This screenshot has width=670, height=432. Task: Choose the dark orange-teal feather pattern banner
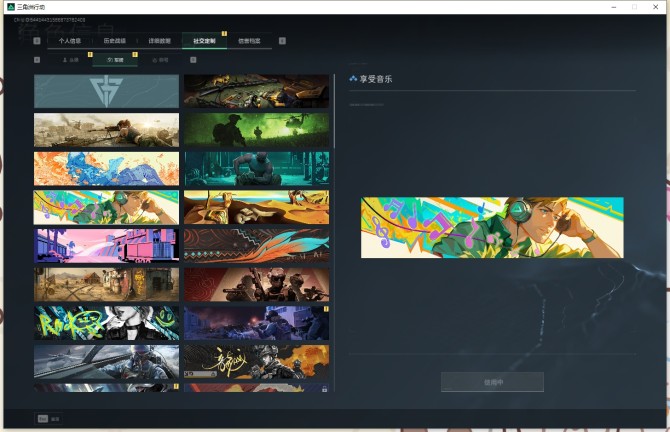(256, 246)
